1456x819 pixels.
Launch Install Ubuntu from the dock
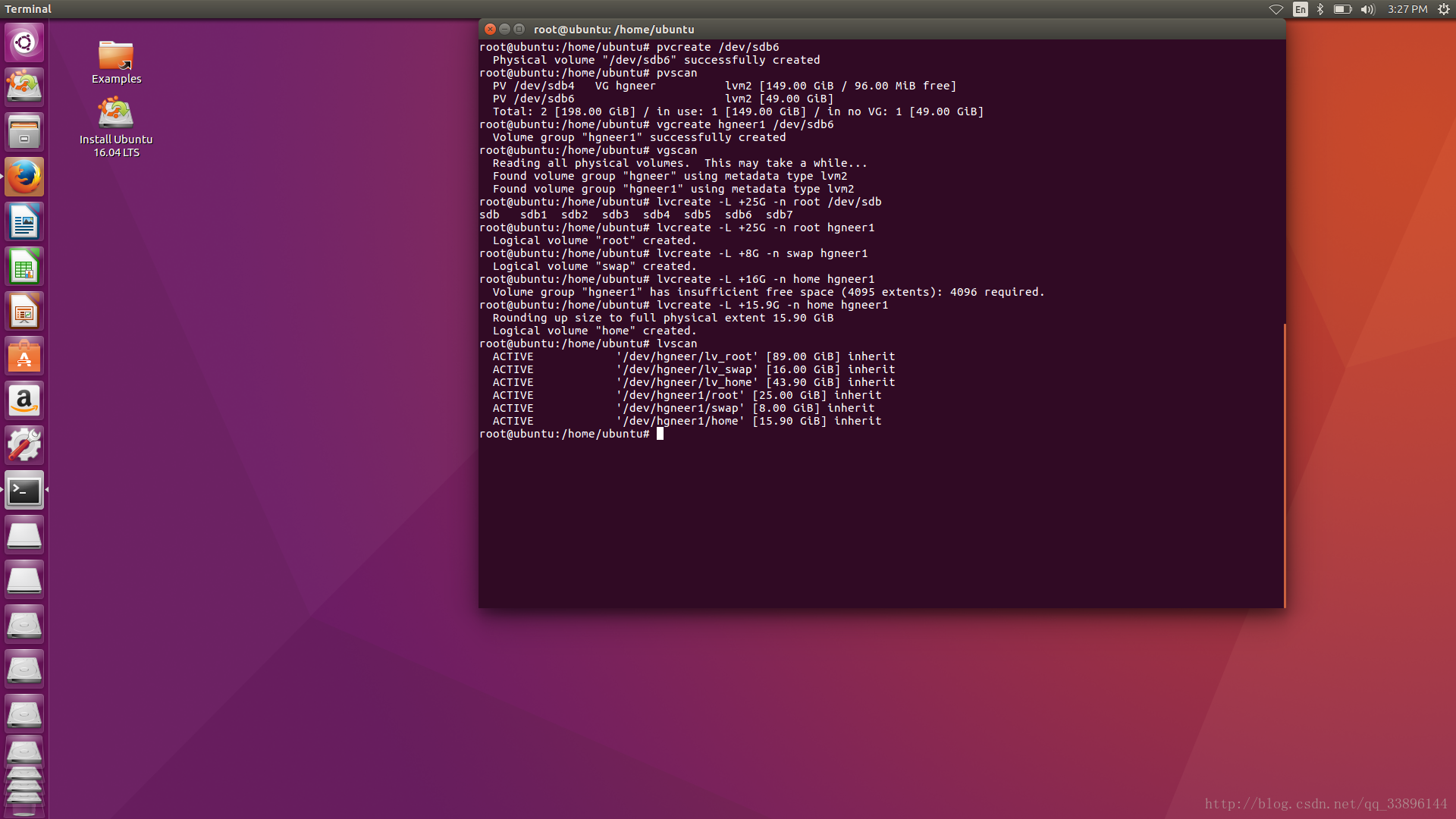(24, 87)
